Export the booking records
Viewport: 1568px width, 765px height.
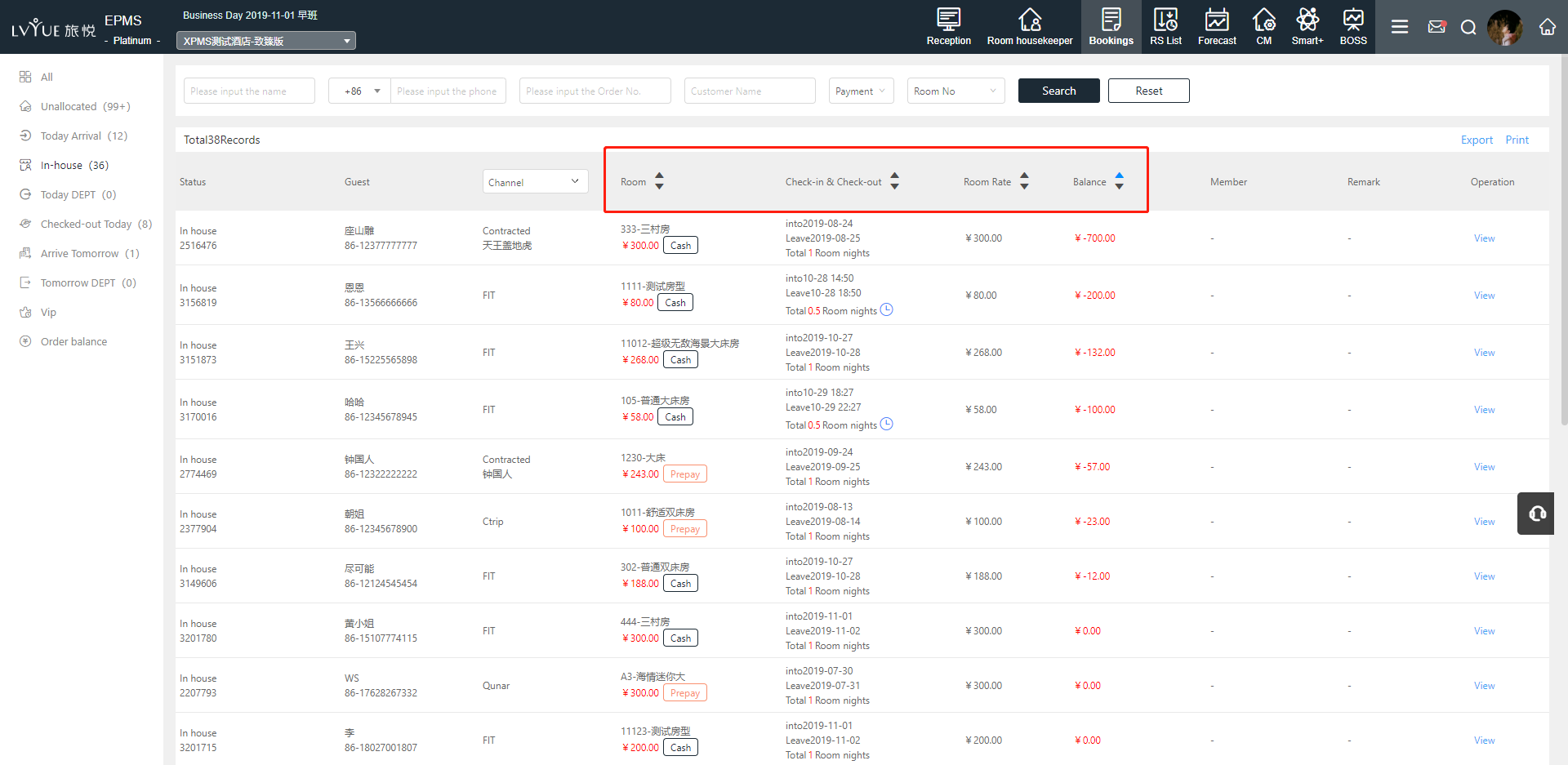pos(1477,140)
